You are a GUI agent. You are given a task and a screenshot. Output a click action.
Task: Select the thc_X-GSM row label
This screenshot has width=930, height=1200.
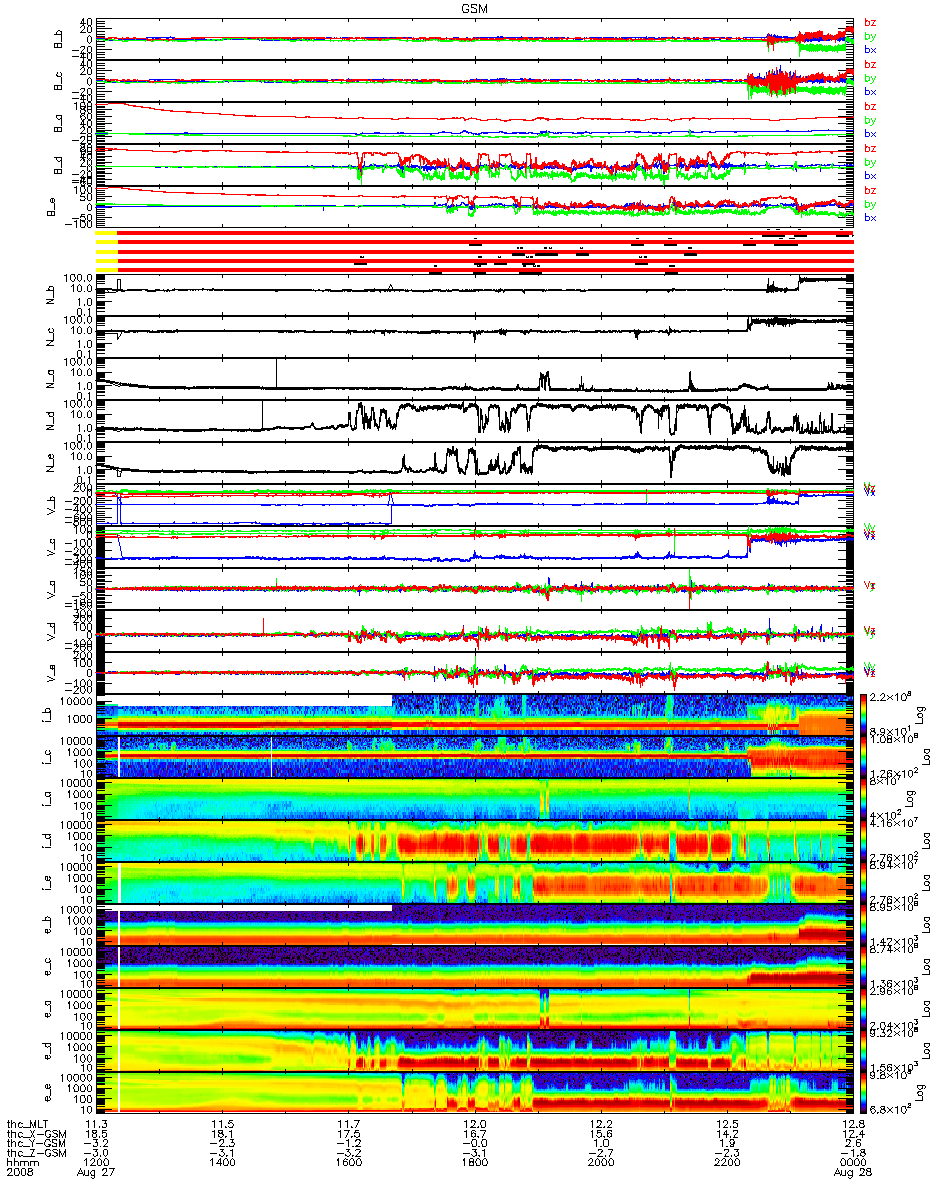click(36, 1135)
